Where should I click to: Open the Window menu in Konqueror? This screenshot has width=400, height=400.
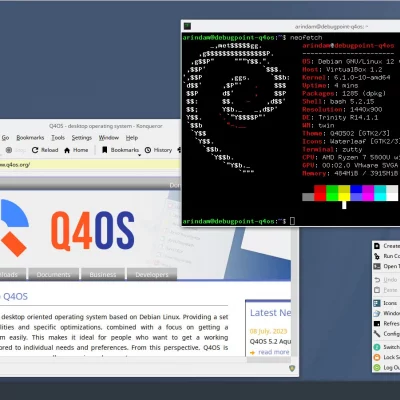(109, 138)
